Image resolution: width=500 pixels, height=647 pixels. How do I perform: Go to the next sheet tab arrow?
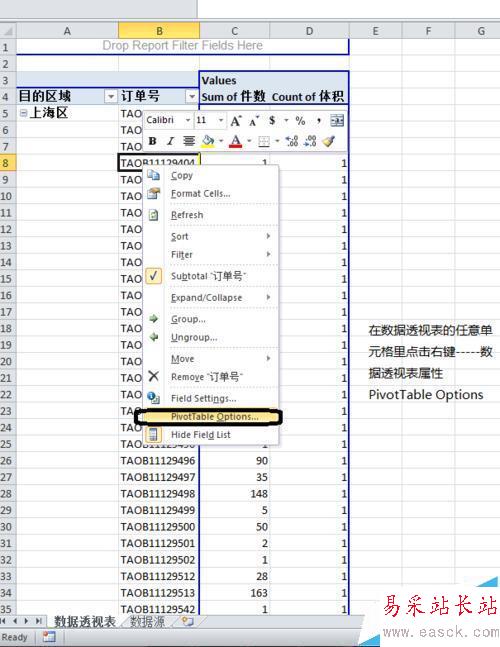[26, 621]
